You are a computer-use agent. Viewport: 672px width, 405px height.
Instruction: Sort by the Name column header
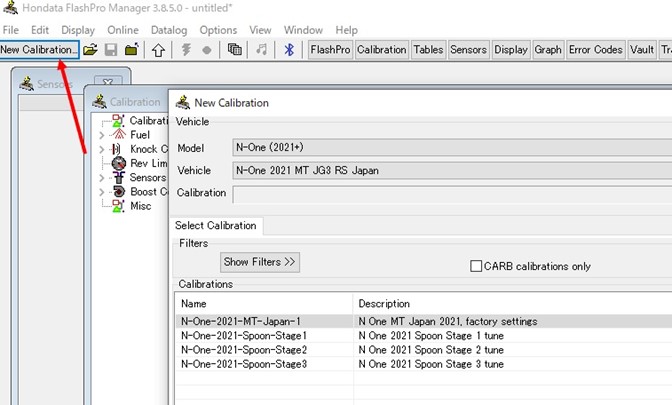tap(264, 304)
